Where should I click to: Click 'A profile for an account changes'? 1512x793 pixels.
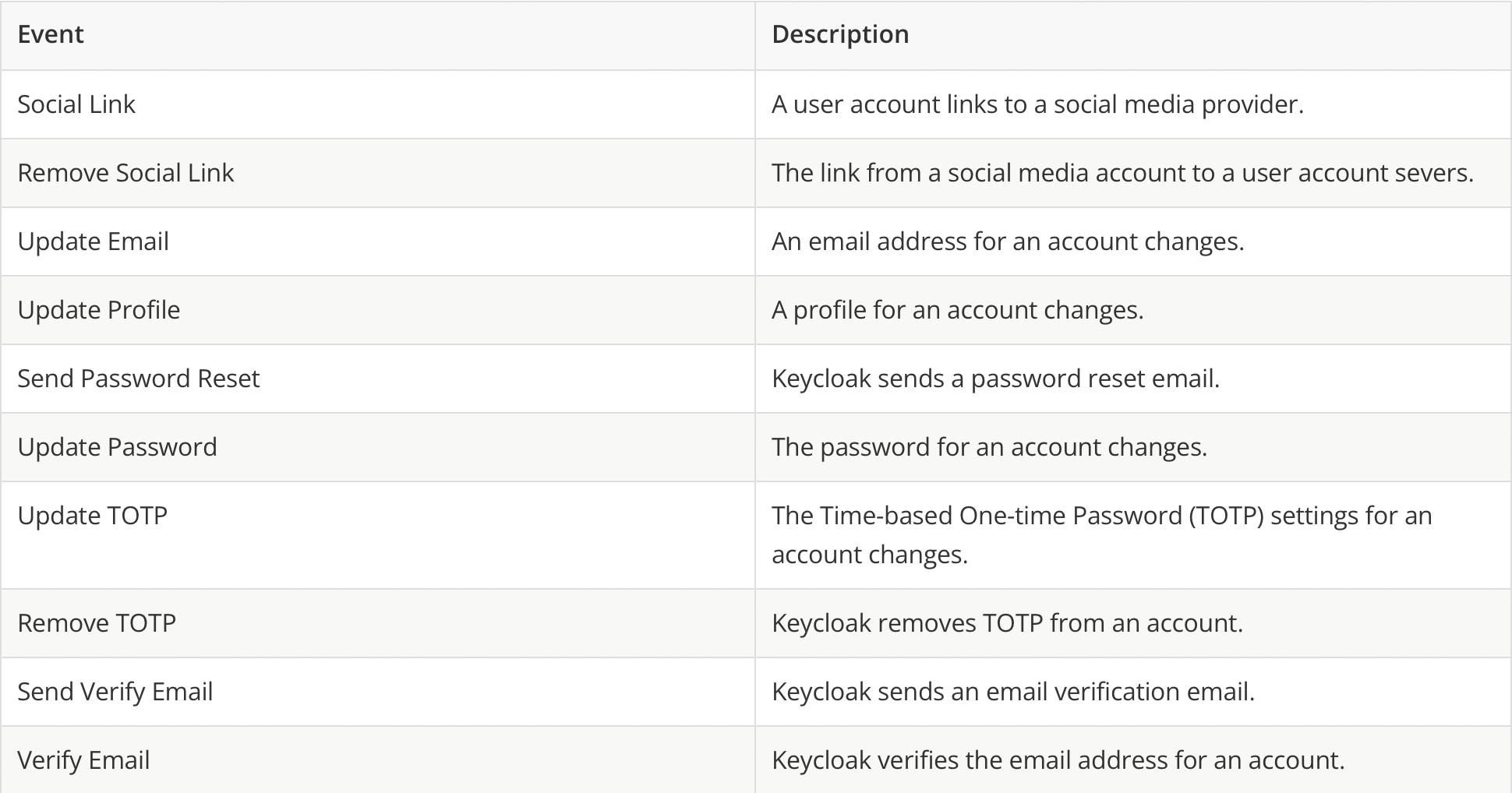point(957,310)
